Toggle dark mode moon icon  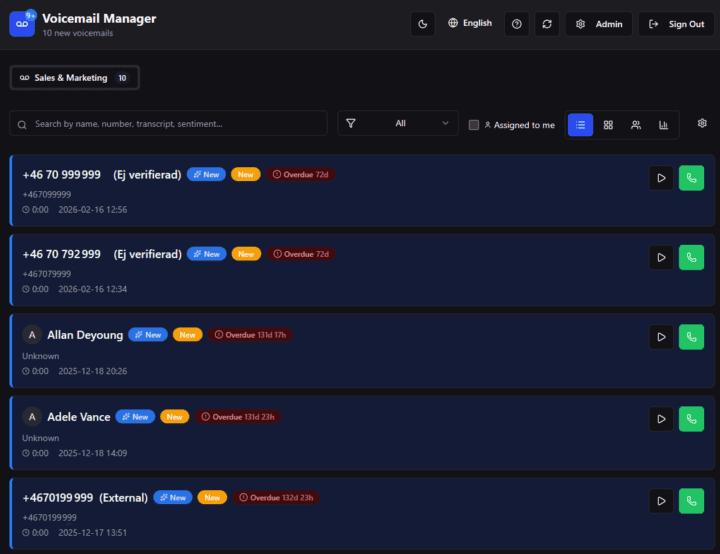pyautogui.click(x=422, y=24)
